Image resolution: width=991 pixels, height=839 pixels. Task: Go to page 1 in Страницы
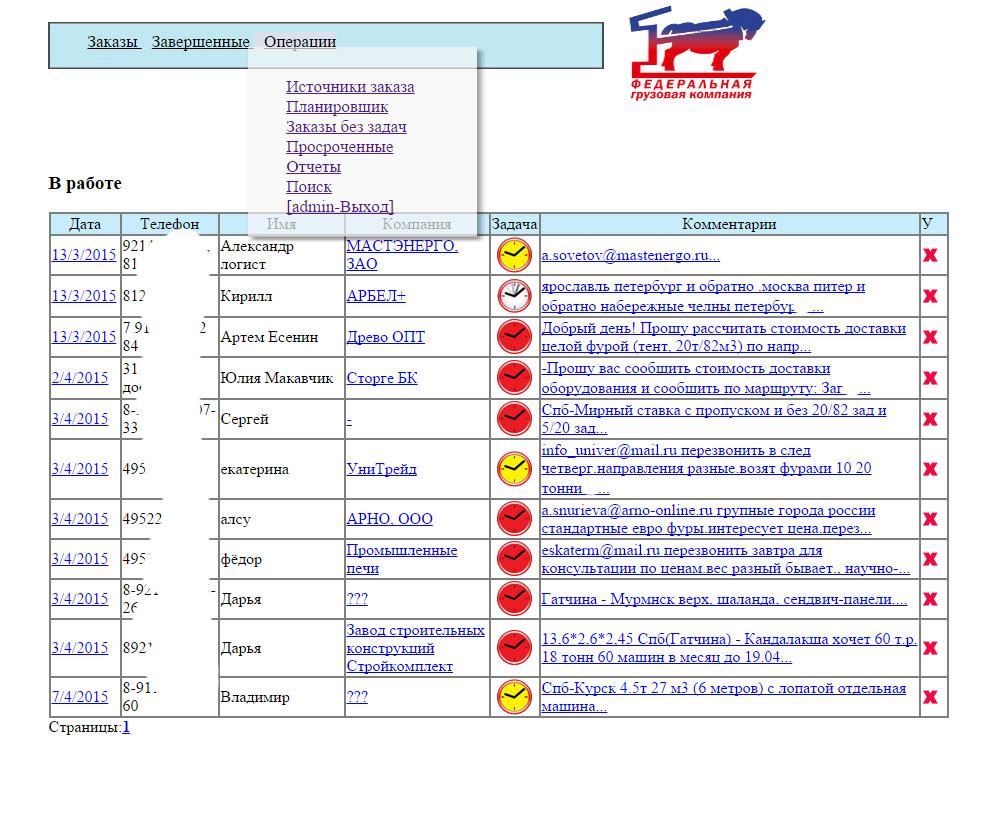(126, 727)
